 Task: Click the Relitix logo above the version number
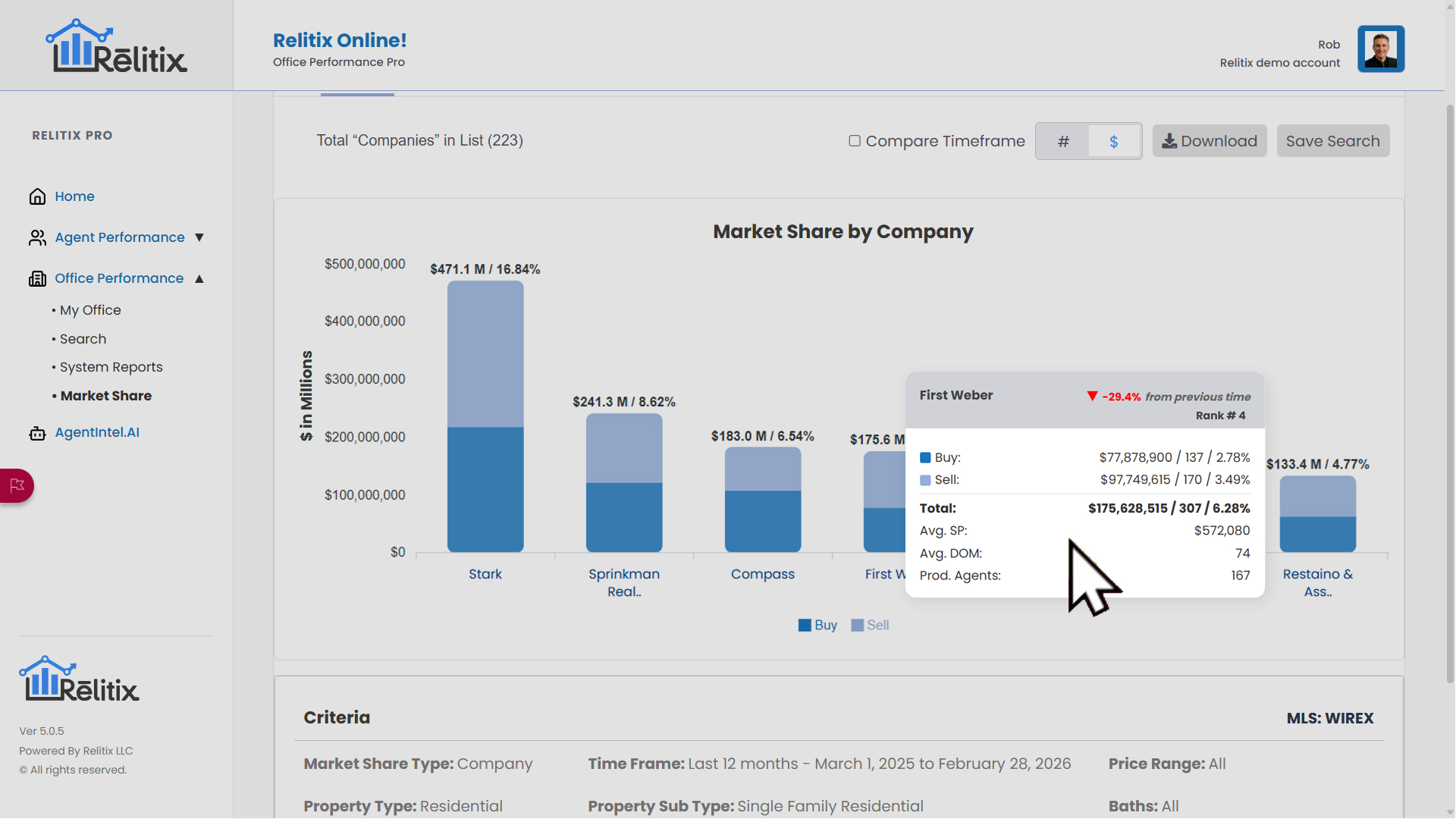[x=78, y=678]
